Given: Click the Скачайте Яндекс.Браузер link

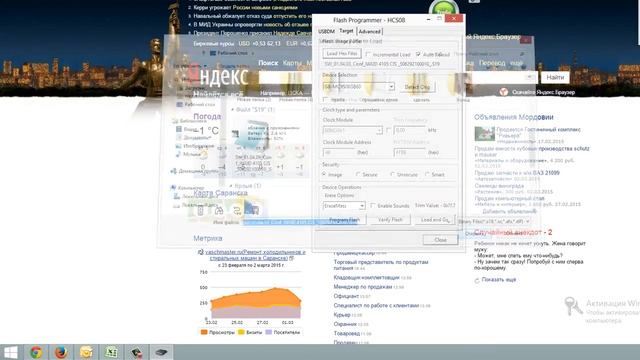Looking at the screenshot, I should (543, 92).
